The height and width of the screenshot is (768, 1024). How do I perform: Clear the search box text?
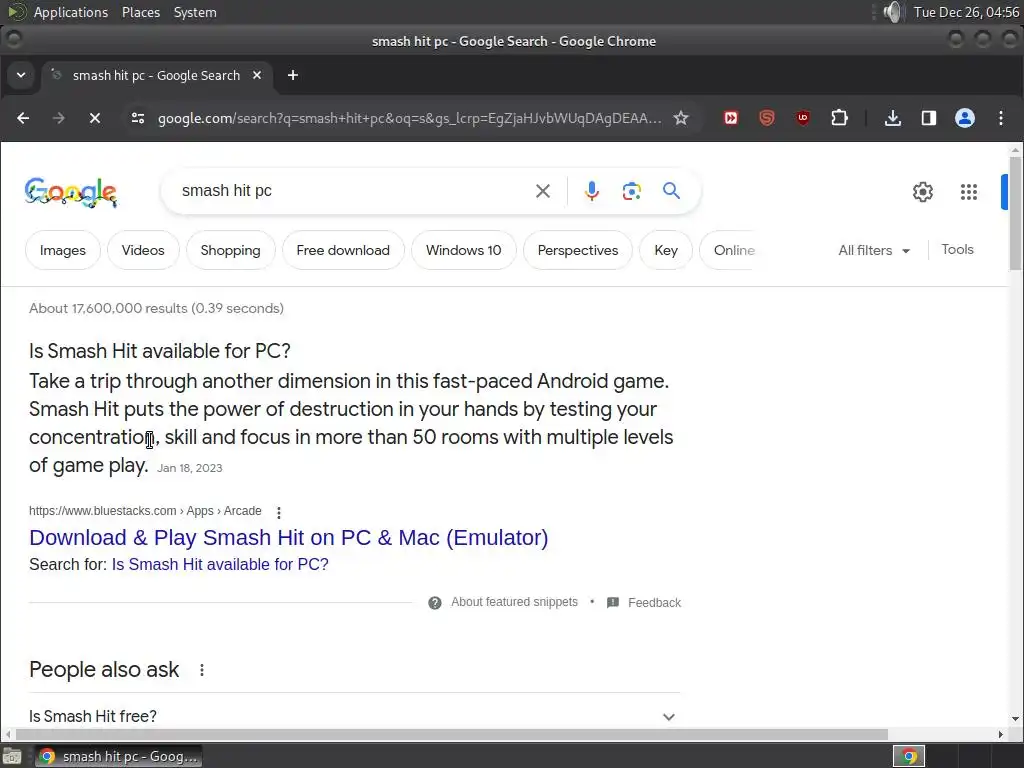(543, 191)
